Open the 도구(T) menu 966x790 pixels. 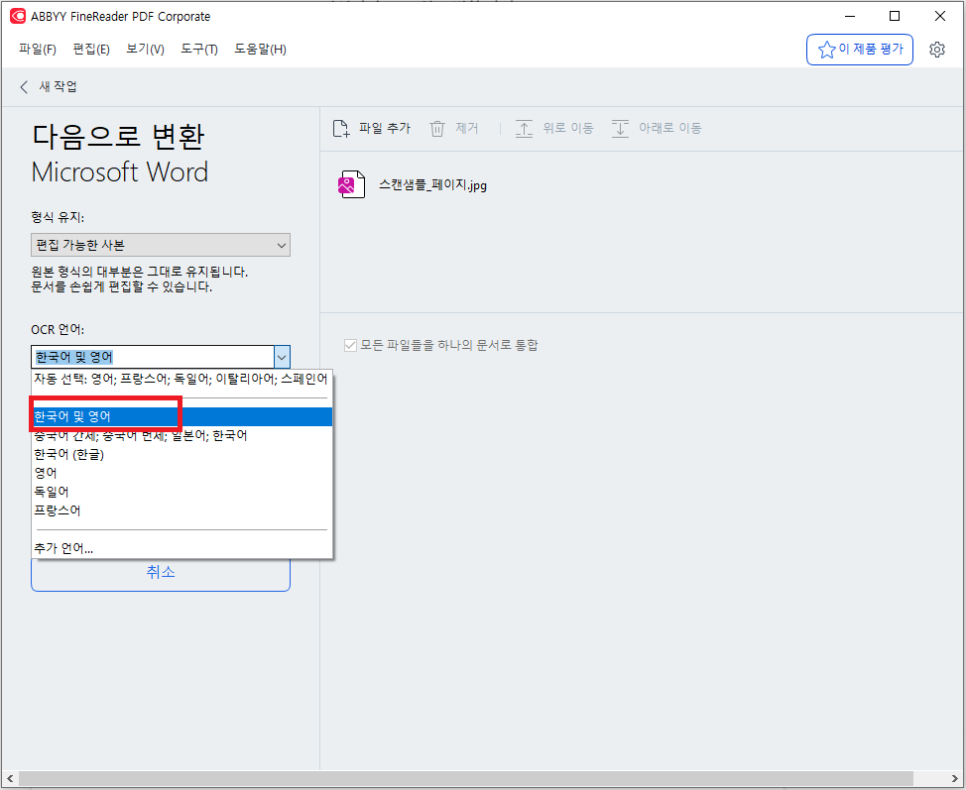tap(199, 49)
